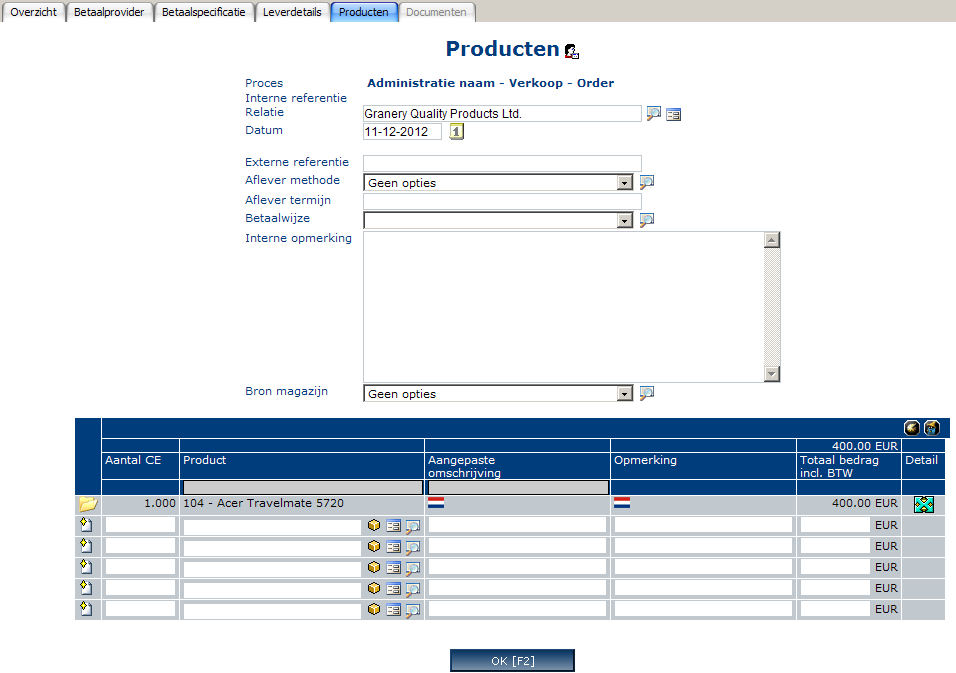Expand the Aflever methode dropdown
This screenshot has height=673, width=956.
625,183
